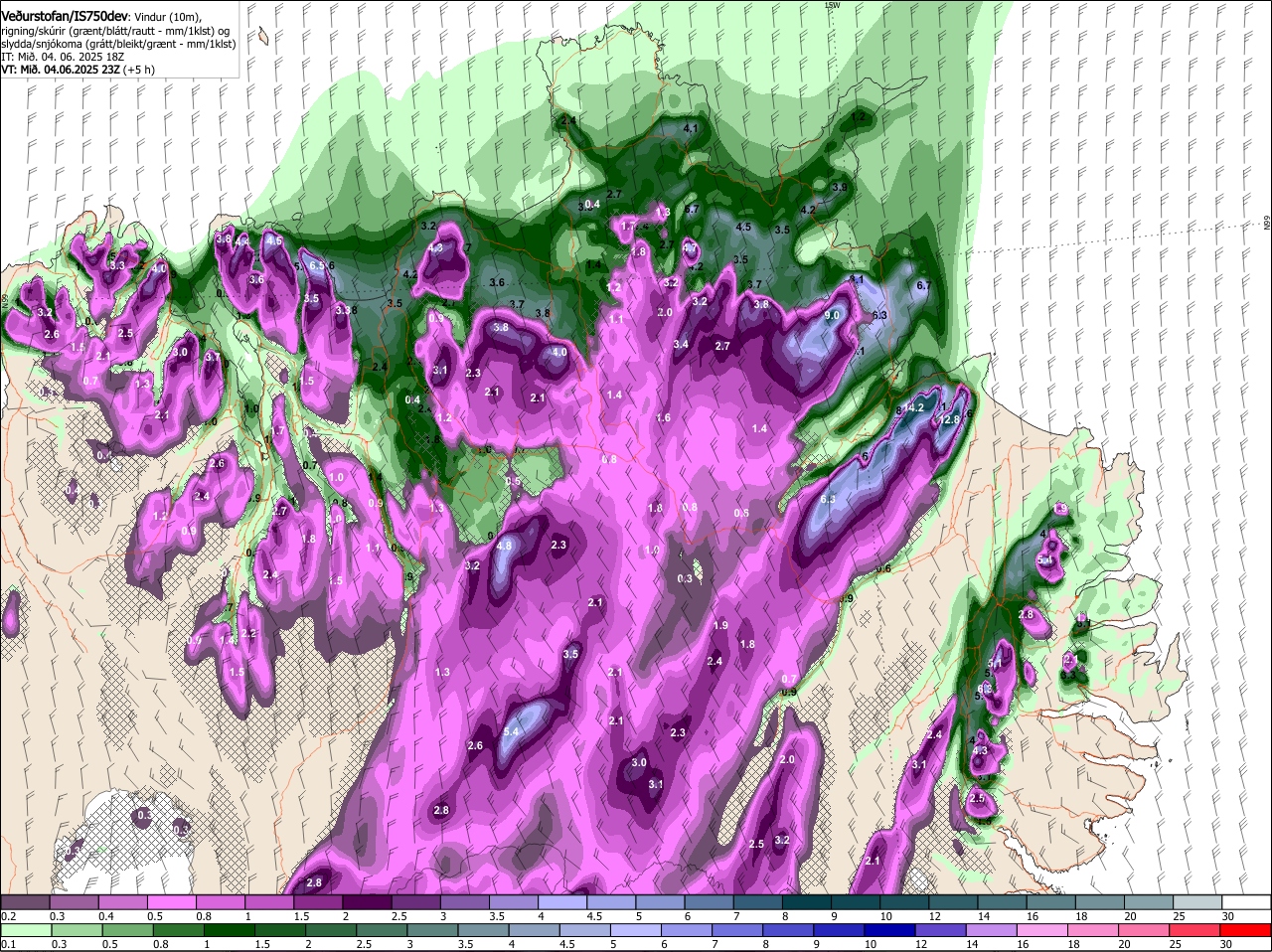This screenshot has height=952, width=1272.
Task: Click the snow legend 0.2–0.3 mauve swatch
Action: click(27, 901)
